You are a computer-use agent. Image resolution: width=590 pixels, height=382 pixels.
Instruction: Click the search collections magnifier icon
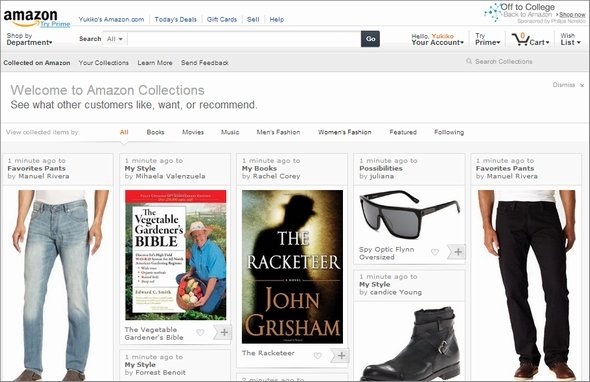469,61
